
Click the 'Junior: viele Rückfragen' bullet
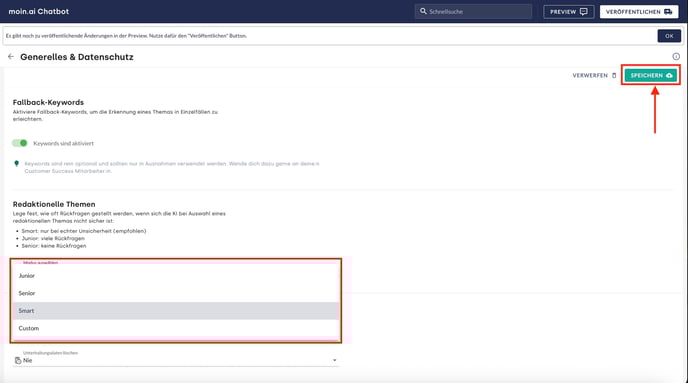(x=53, y=238)
